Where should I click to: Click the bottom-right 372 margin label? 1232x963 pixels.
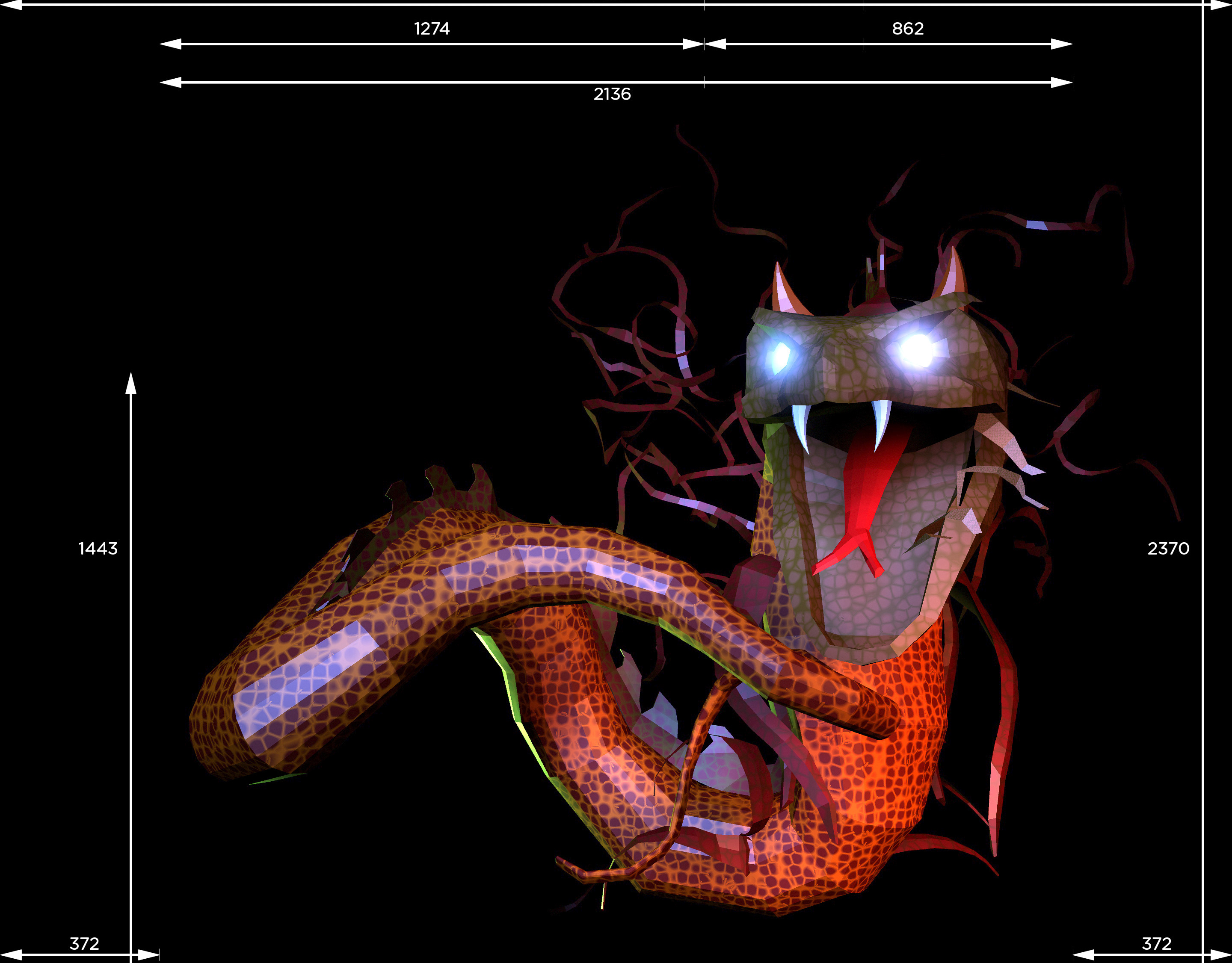(x=1156, y=944)
